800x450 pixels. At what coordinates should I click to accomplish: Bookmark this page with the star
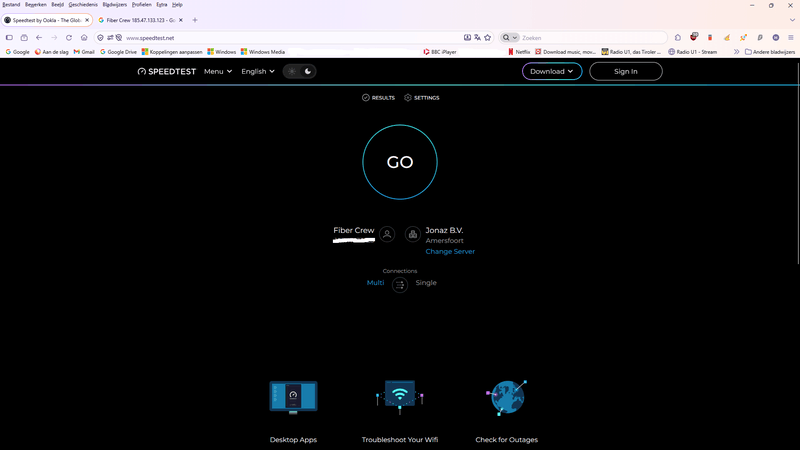click(488, 38)
